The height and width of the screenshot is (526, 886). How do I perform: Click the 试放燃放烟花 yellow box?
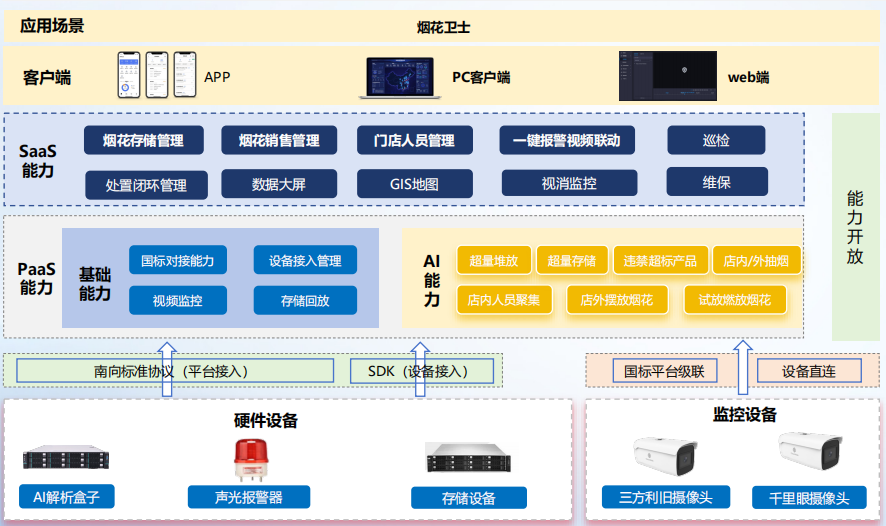point(734,299)
